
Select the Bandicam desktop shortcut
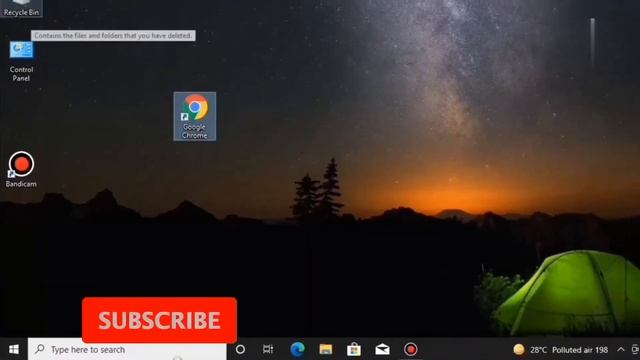pos(21,169)
